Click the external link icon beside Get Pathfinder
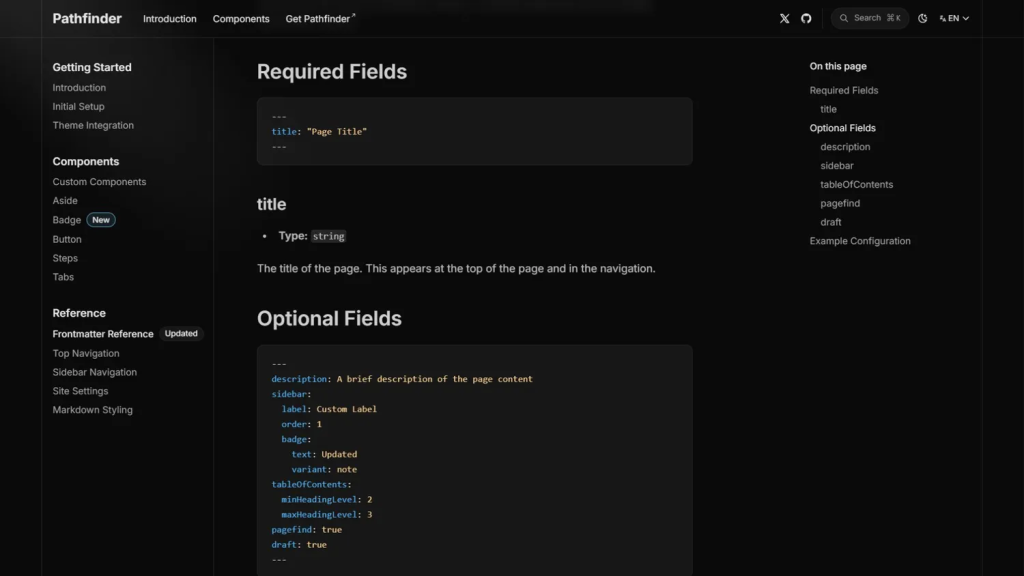1024x576 pixels. [x=352, y=13]
